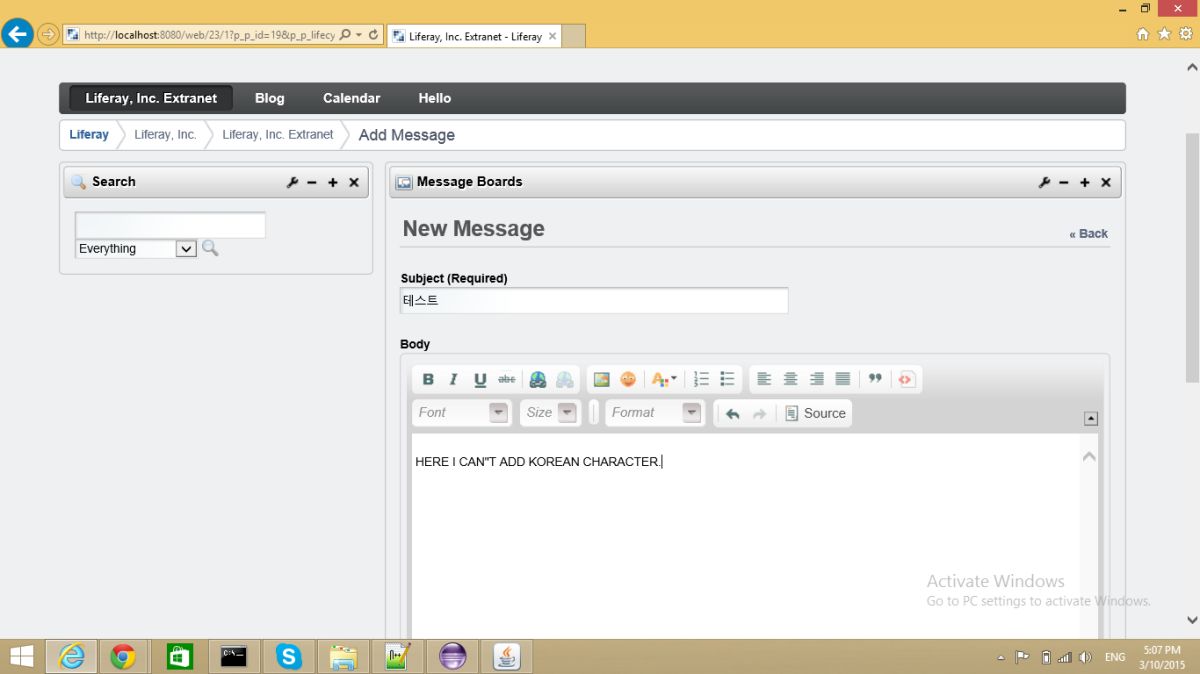Undo the last edit
This screenshot has width=1200, height=674.
732,413
